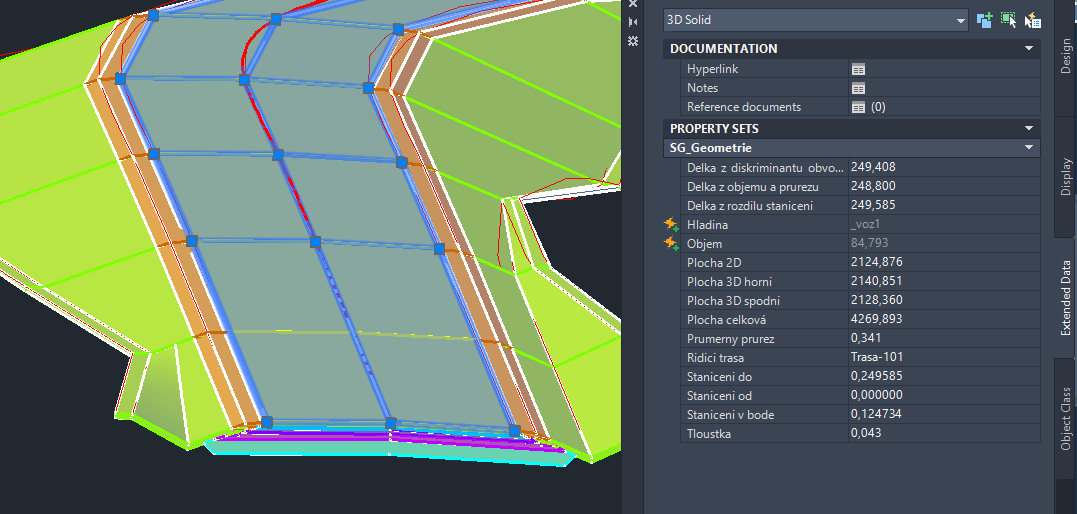Viewport: 1077px width, 514px height.
Task: Click the automatic-property icon beside Objem
Action: 671,244
